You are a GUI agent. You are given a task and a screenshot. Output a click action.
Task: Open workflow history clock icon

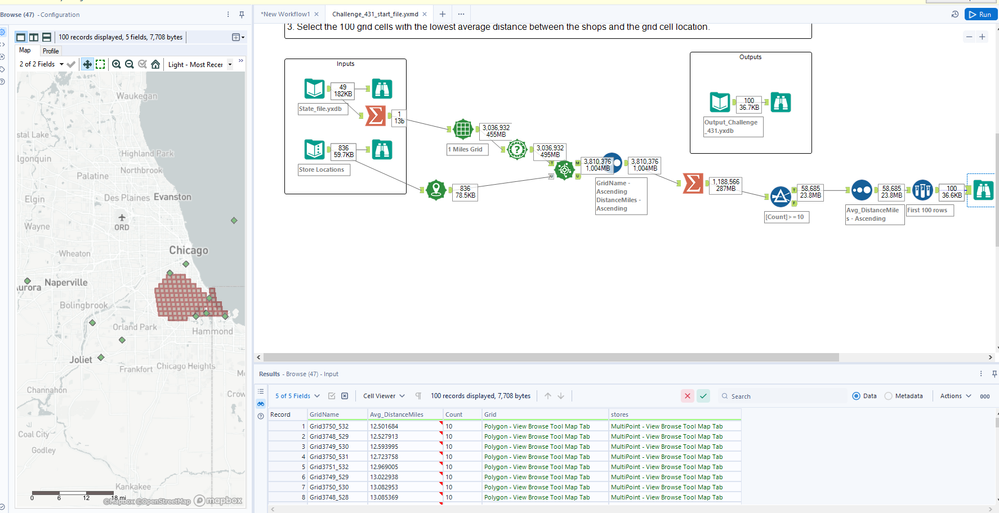point(954,14)
